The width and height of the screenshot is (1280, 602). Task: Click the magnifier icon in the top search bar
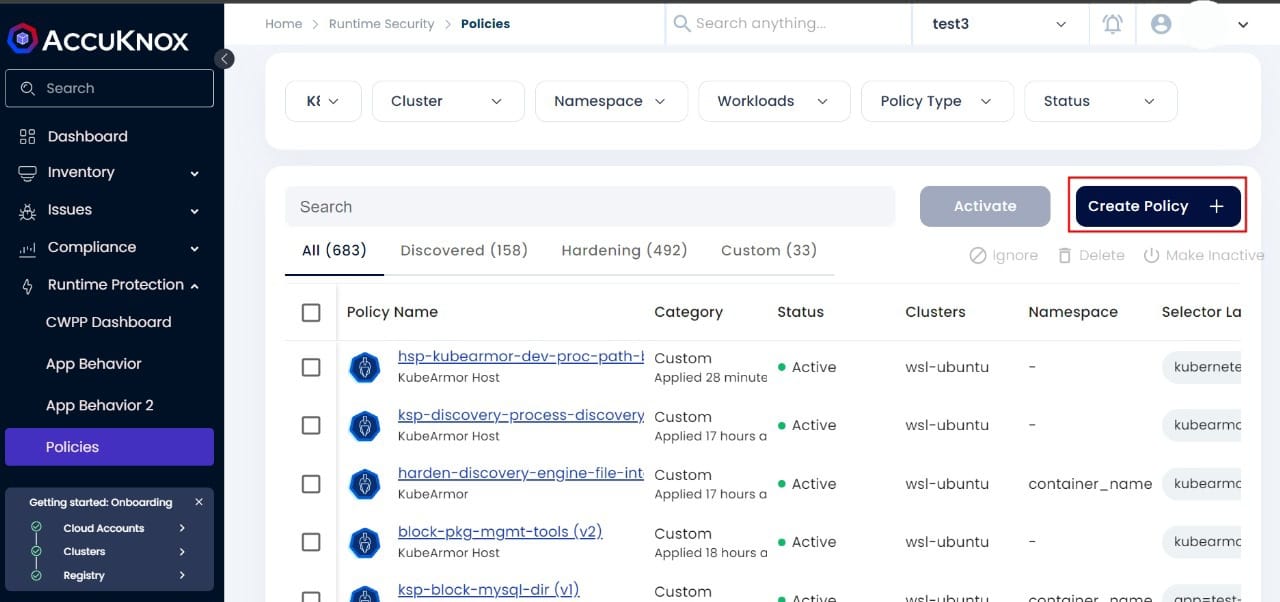(682, 23)
